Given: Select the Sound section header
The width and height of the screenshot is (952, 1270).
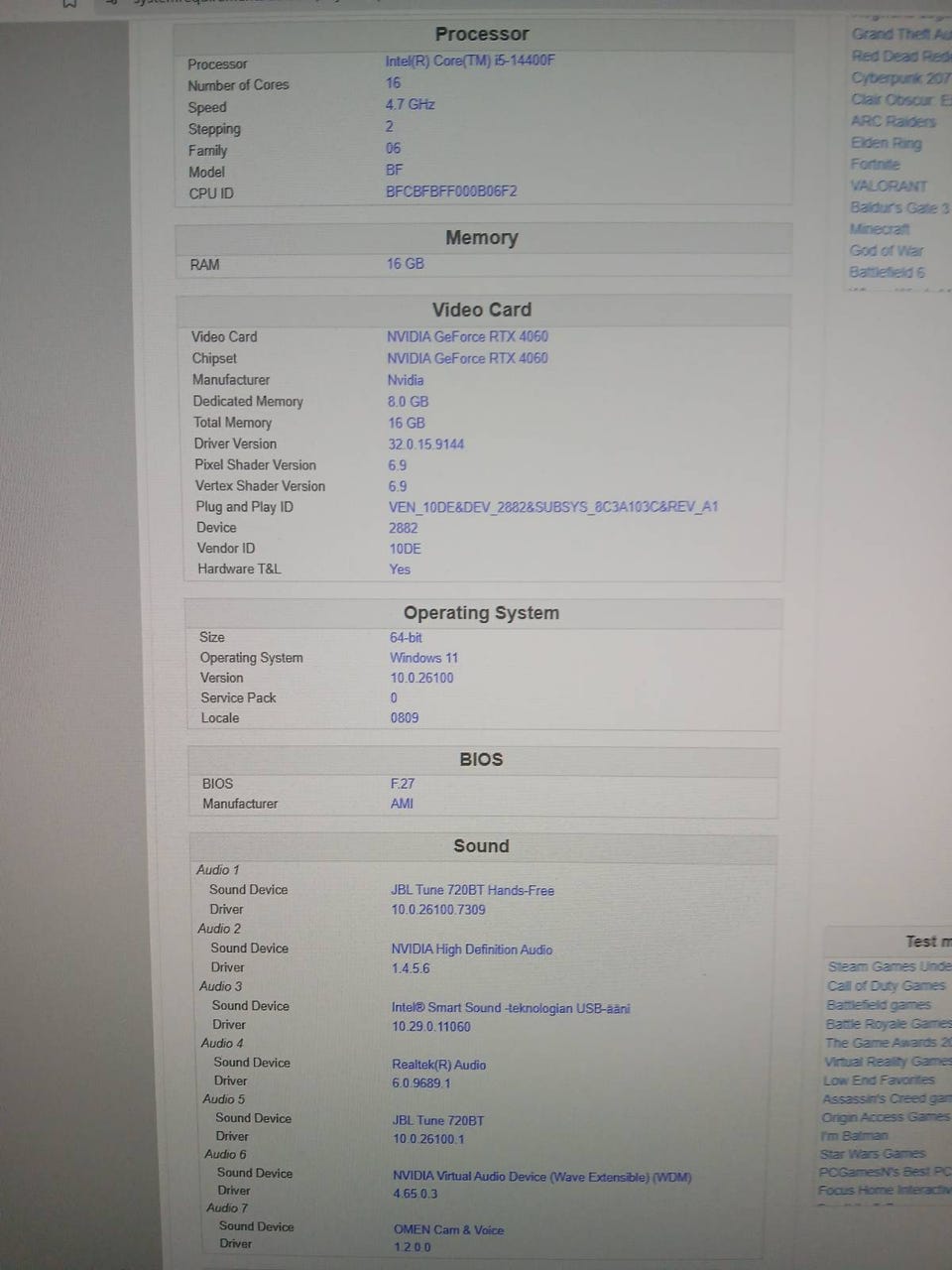Looking at the screenshot, I should tap(482, 846).
